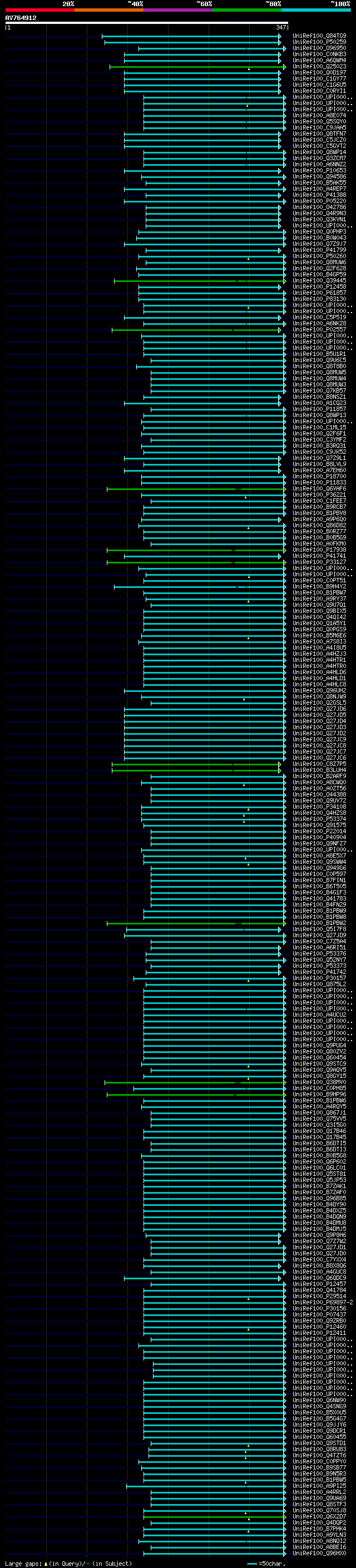Click the UniRef100_P12458 entry

[x=319, y=286]
